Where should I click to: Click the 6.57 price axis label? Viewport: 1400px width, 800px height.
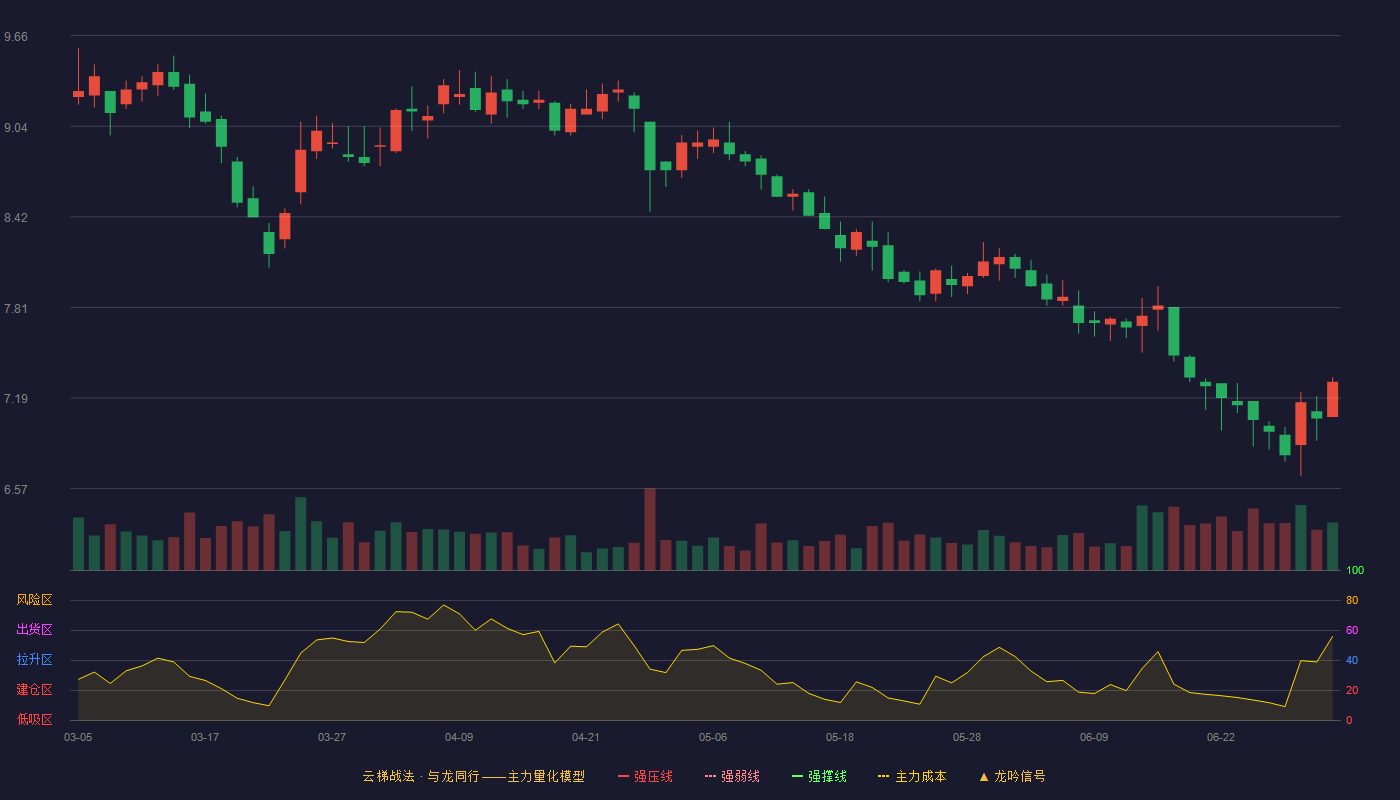(x=16, y=490)
